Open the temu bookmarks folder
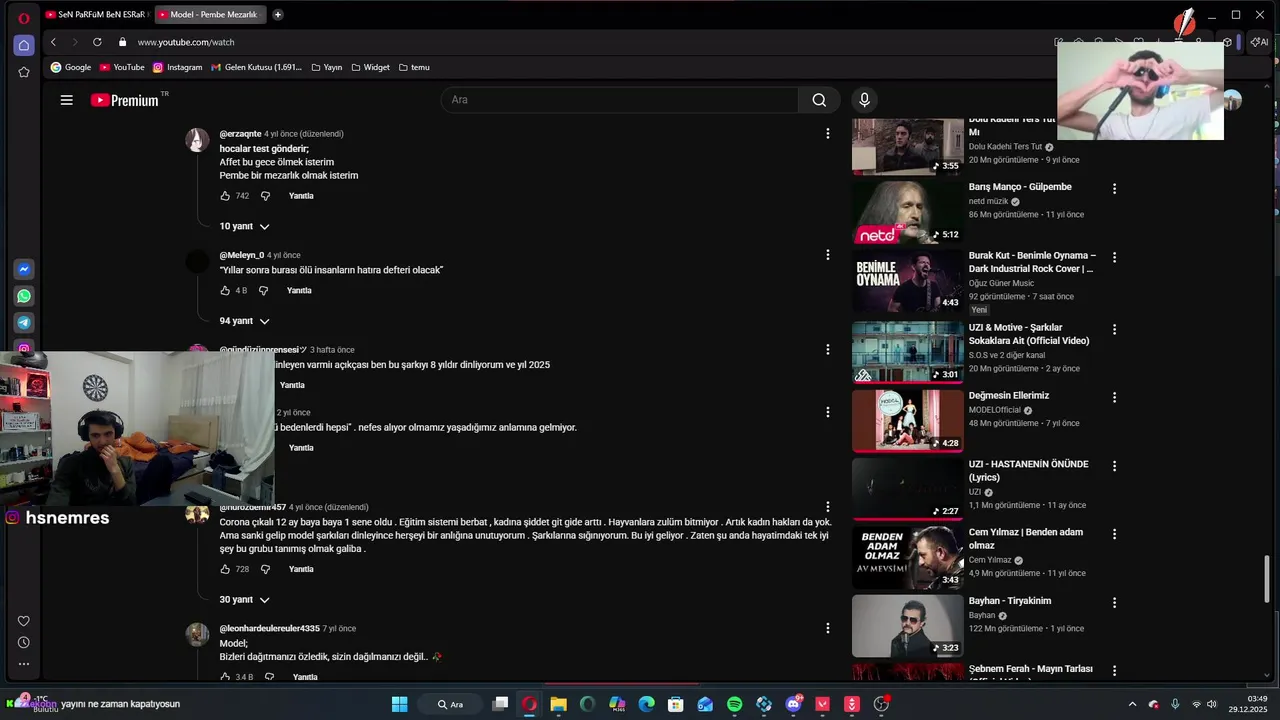 pos(414,67)
